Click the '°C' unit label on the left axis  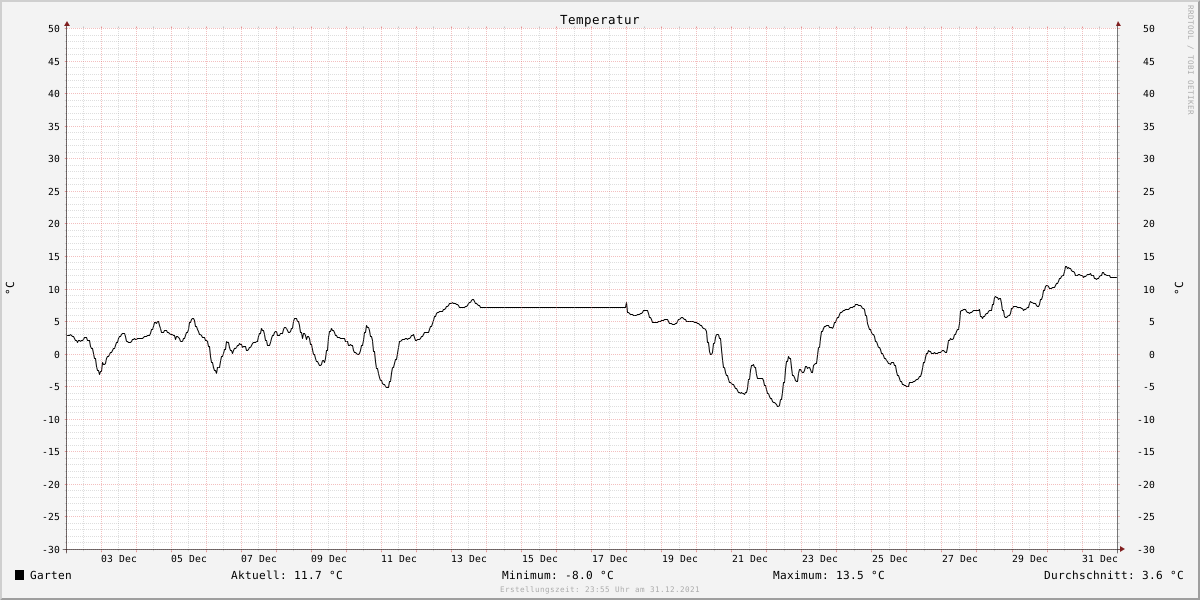coord(10,288)
